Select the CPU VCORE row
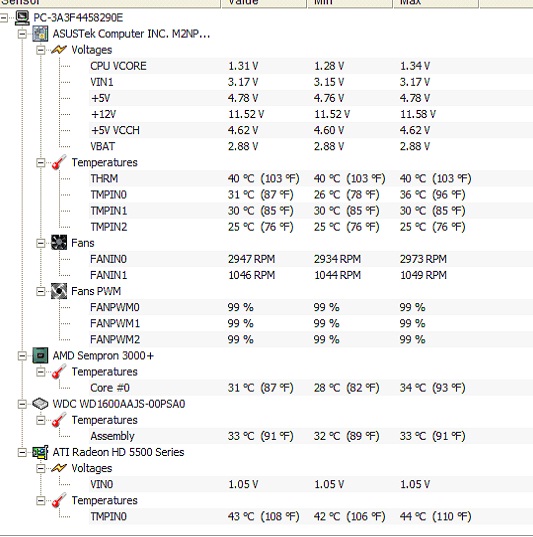This screenshot has height=537, width=533. pos(311,66)
